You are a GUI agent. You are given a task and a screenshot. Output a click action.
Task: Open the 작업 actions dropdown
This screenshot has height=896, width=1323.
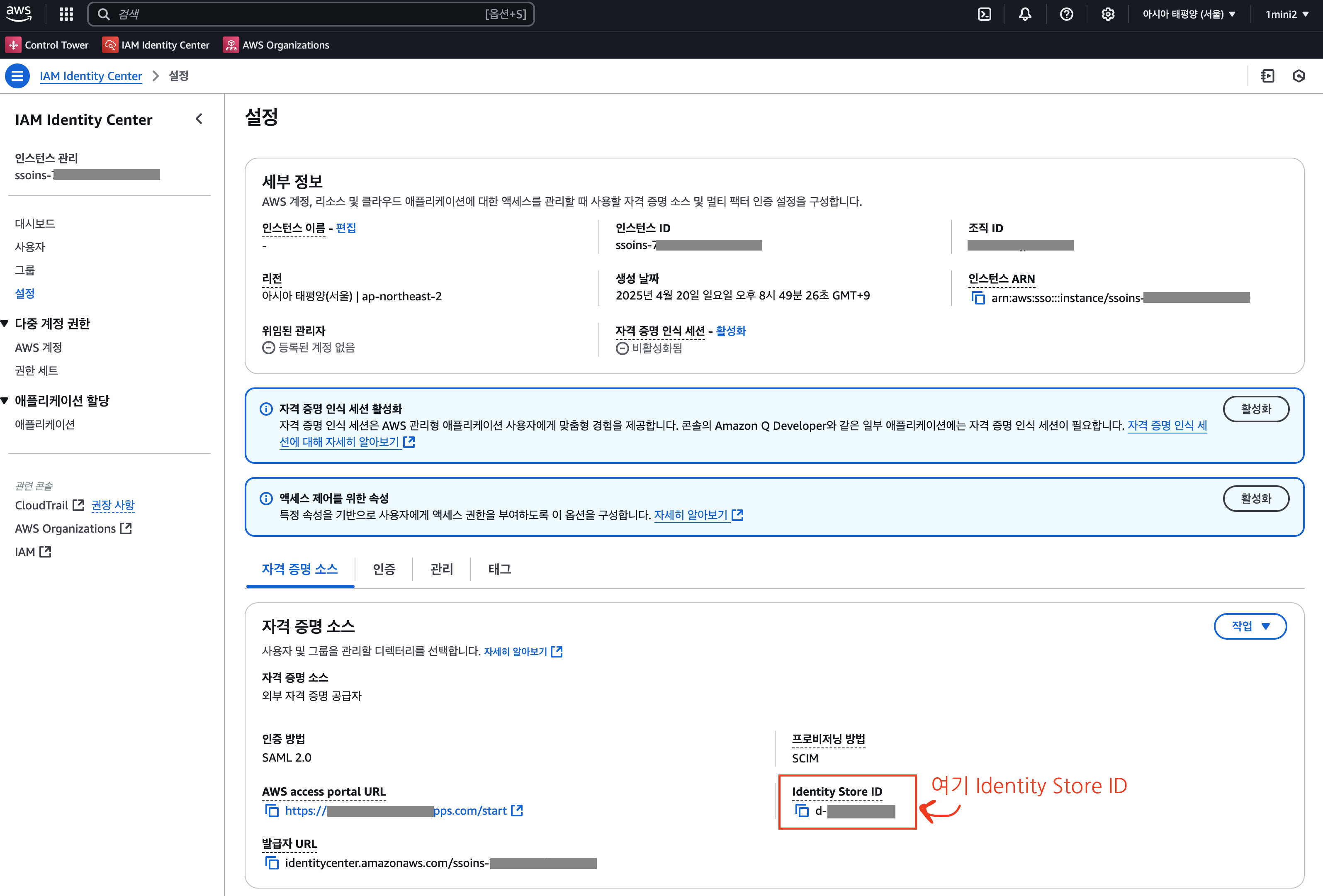point(1250,626)
